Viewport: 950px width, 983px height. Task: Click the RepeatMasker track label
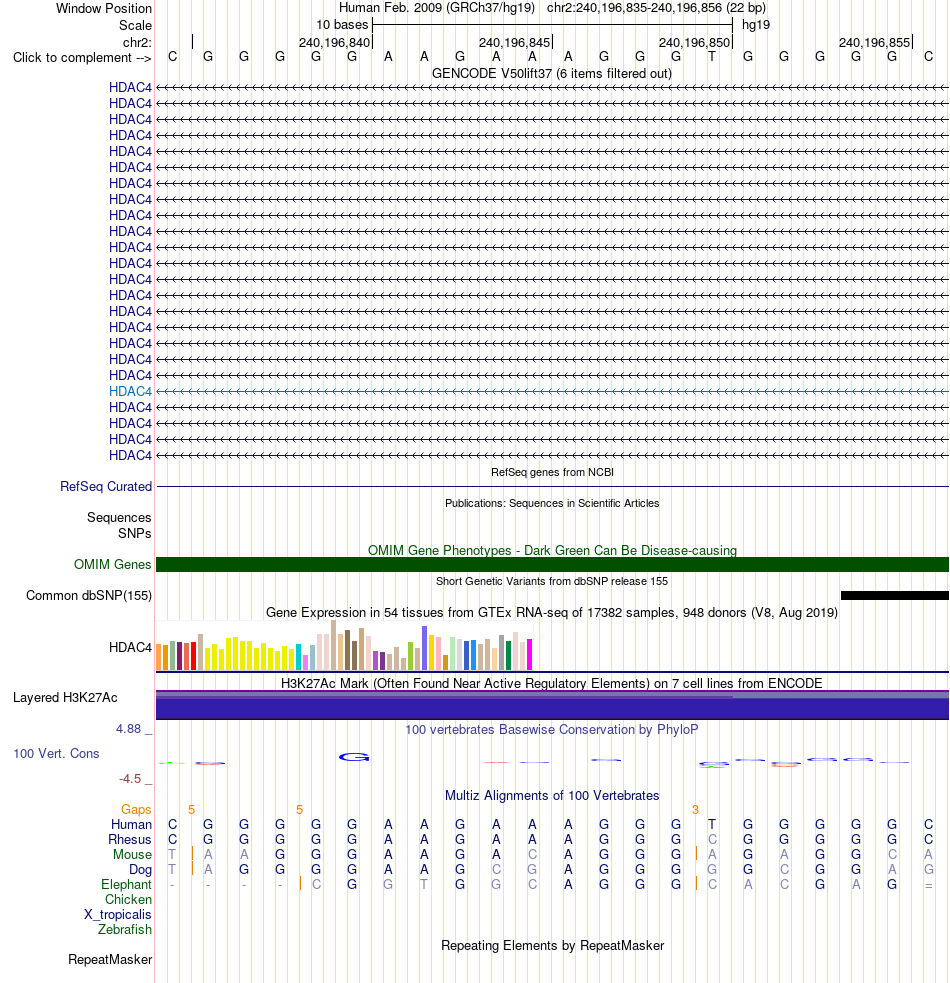click(x=110, y=960)
